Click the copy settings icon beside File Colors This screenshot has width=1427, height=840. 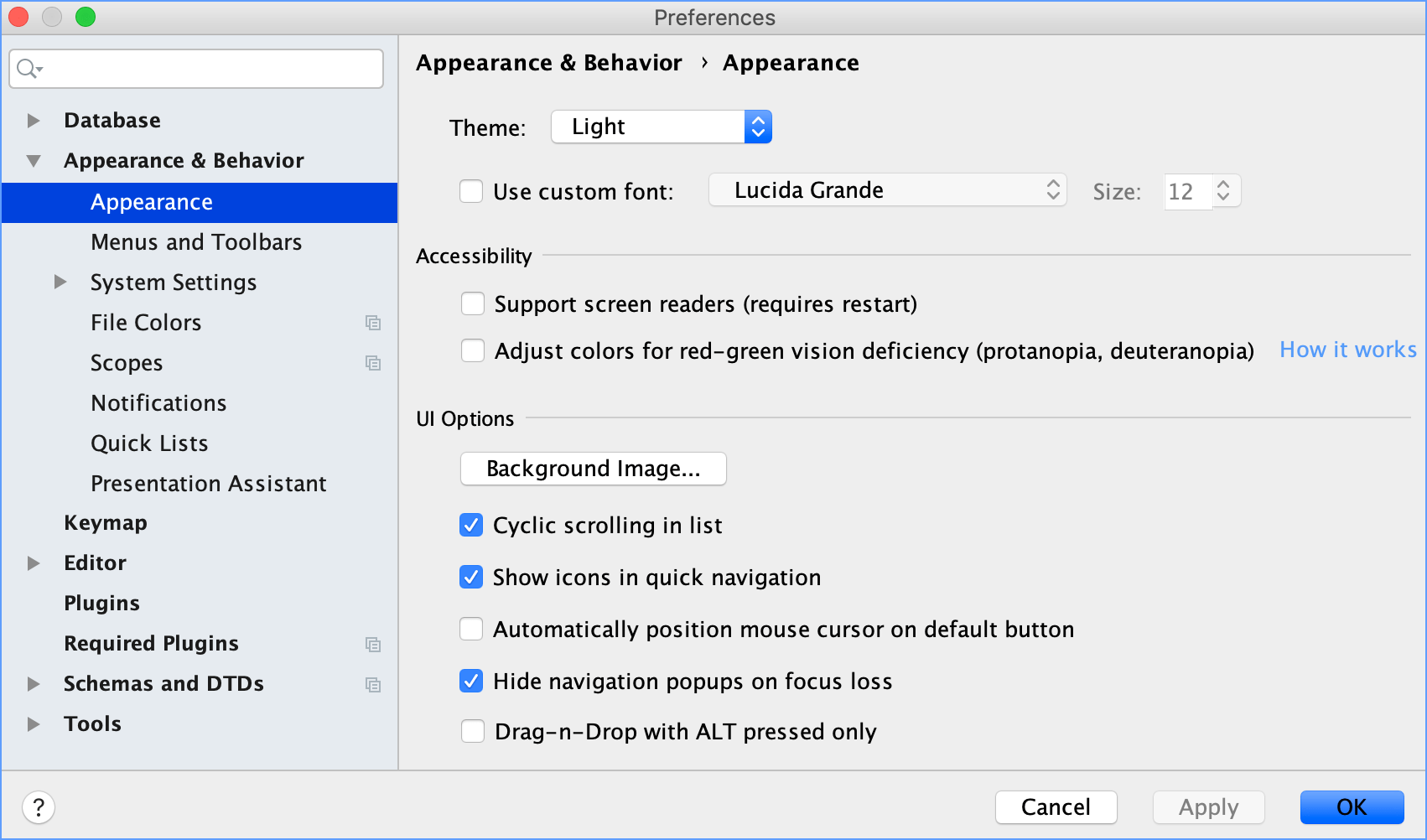point(373,323)
